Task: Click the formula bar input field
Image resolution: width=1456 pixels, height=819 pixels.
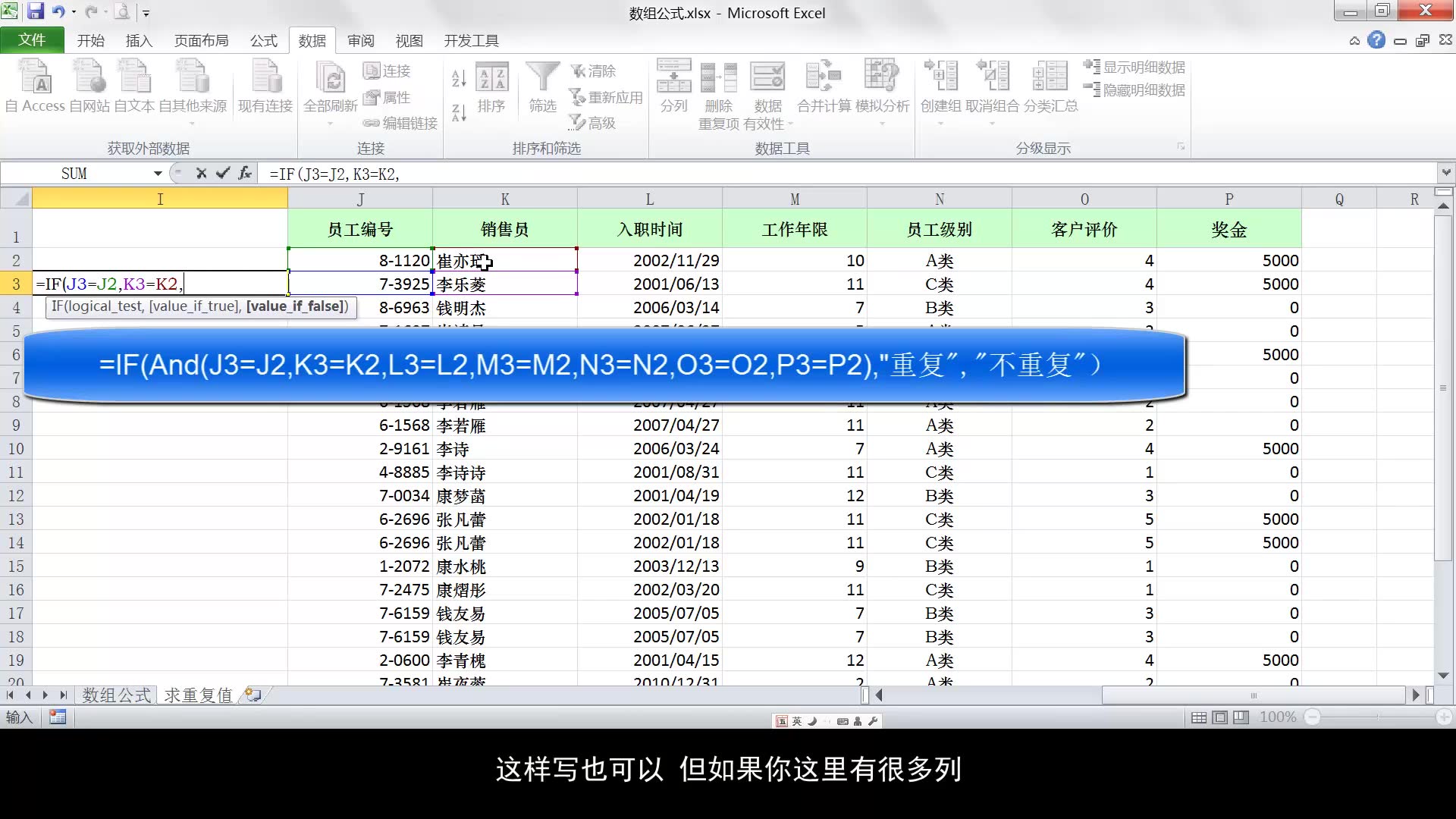Action: tap(848, 174)
